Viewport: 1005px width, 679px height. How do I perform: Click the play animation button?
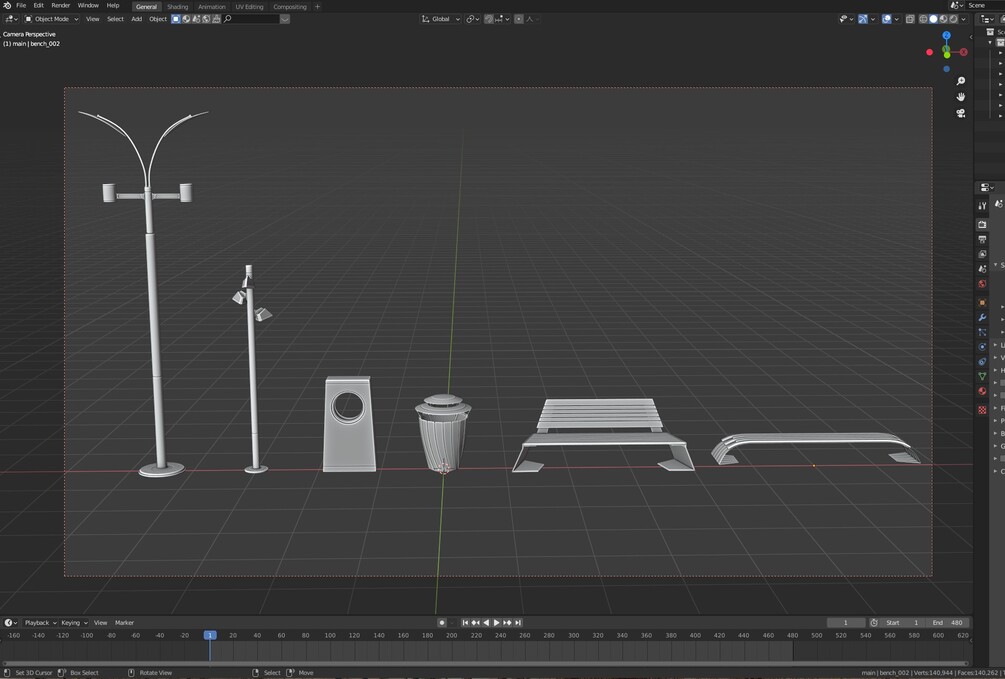[x=496, y=623]
